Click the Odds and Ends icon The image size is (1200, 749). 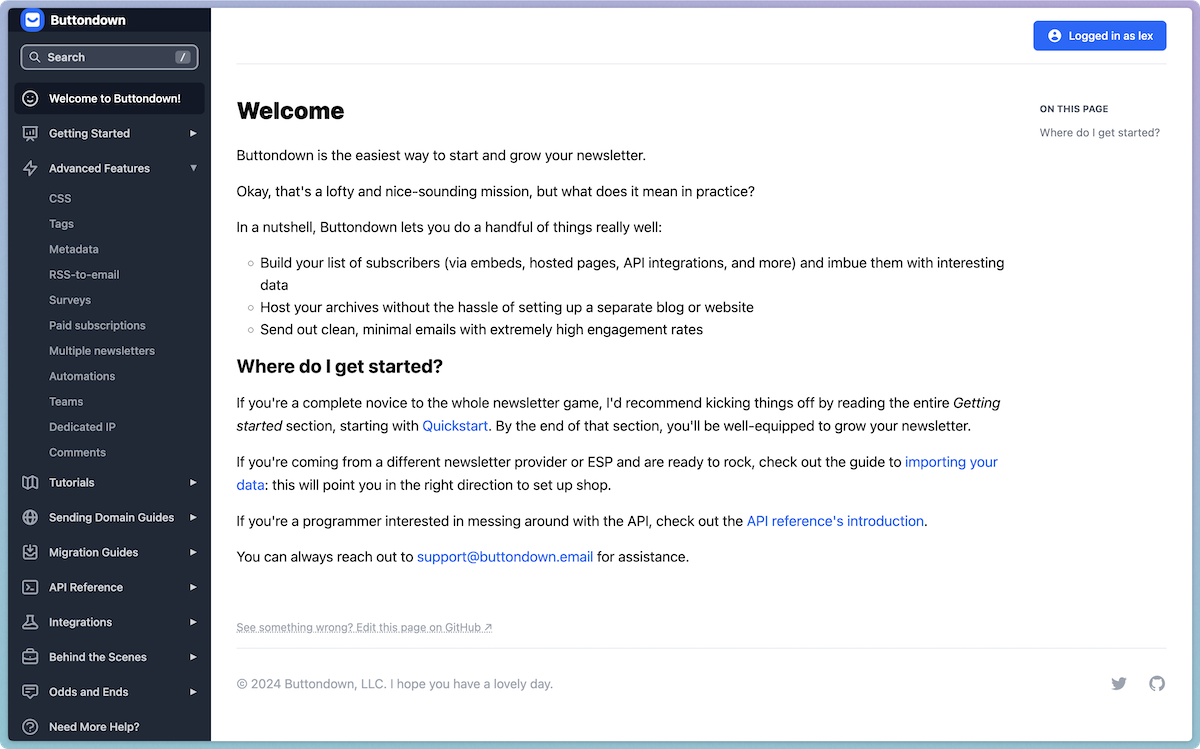[30, 691]
